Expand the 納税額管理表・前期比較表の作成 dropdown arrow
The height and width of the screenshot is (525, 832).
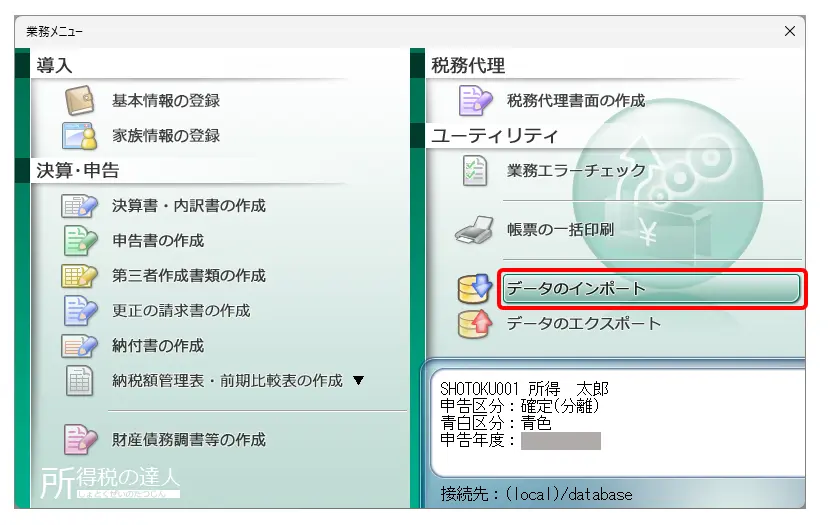[x=359, y=381]
